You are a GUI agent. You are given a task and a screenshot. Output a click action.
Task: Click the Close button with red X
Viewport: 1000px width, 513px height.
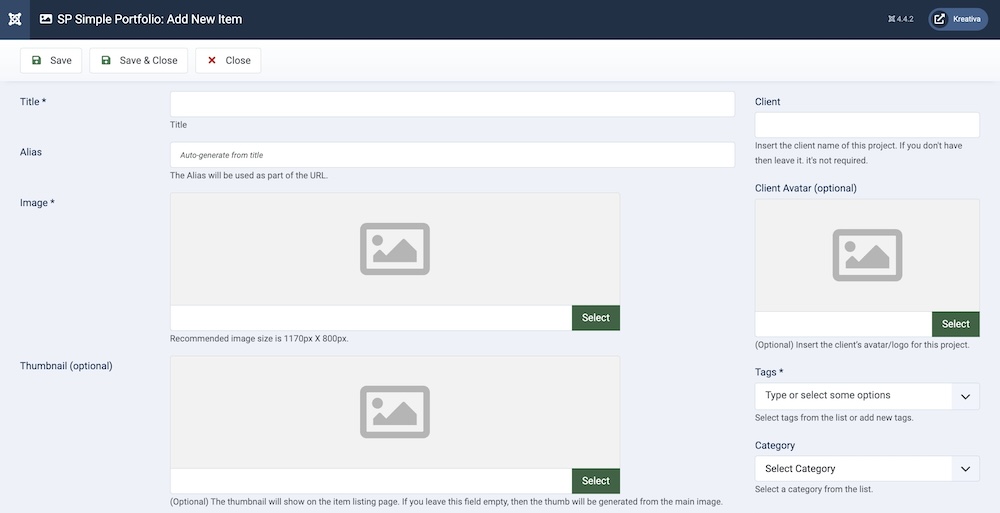point(228,60)
